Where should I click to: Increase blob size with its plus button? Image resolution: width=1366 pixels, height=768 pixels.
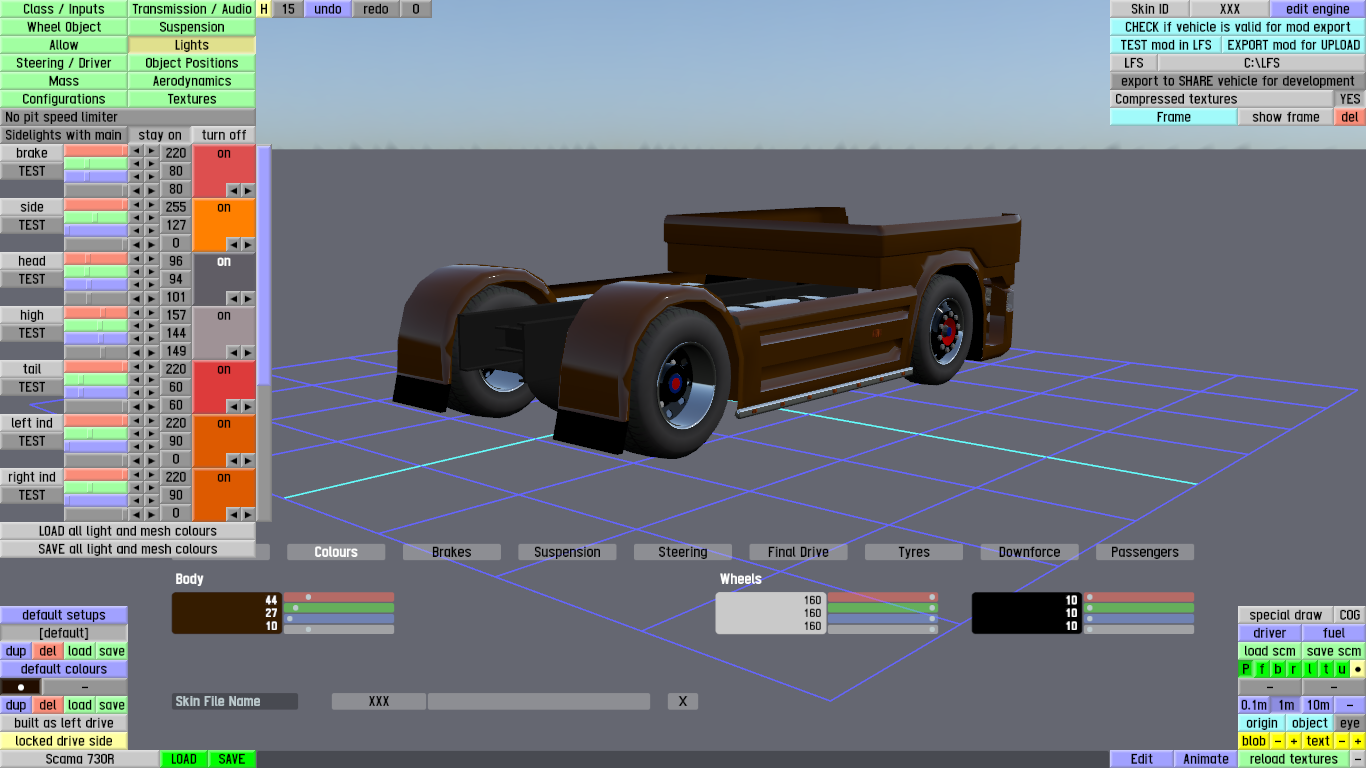pos(1294,741)
